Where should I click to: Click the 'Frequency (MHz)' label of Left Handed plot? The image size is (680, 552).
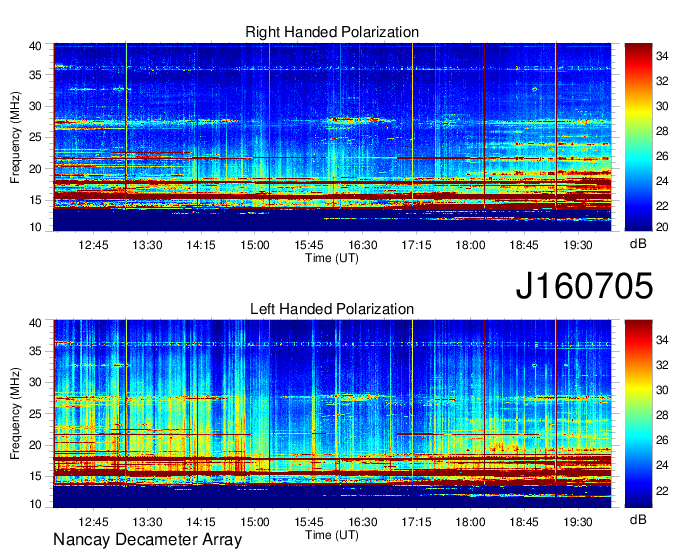point(15,414)
